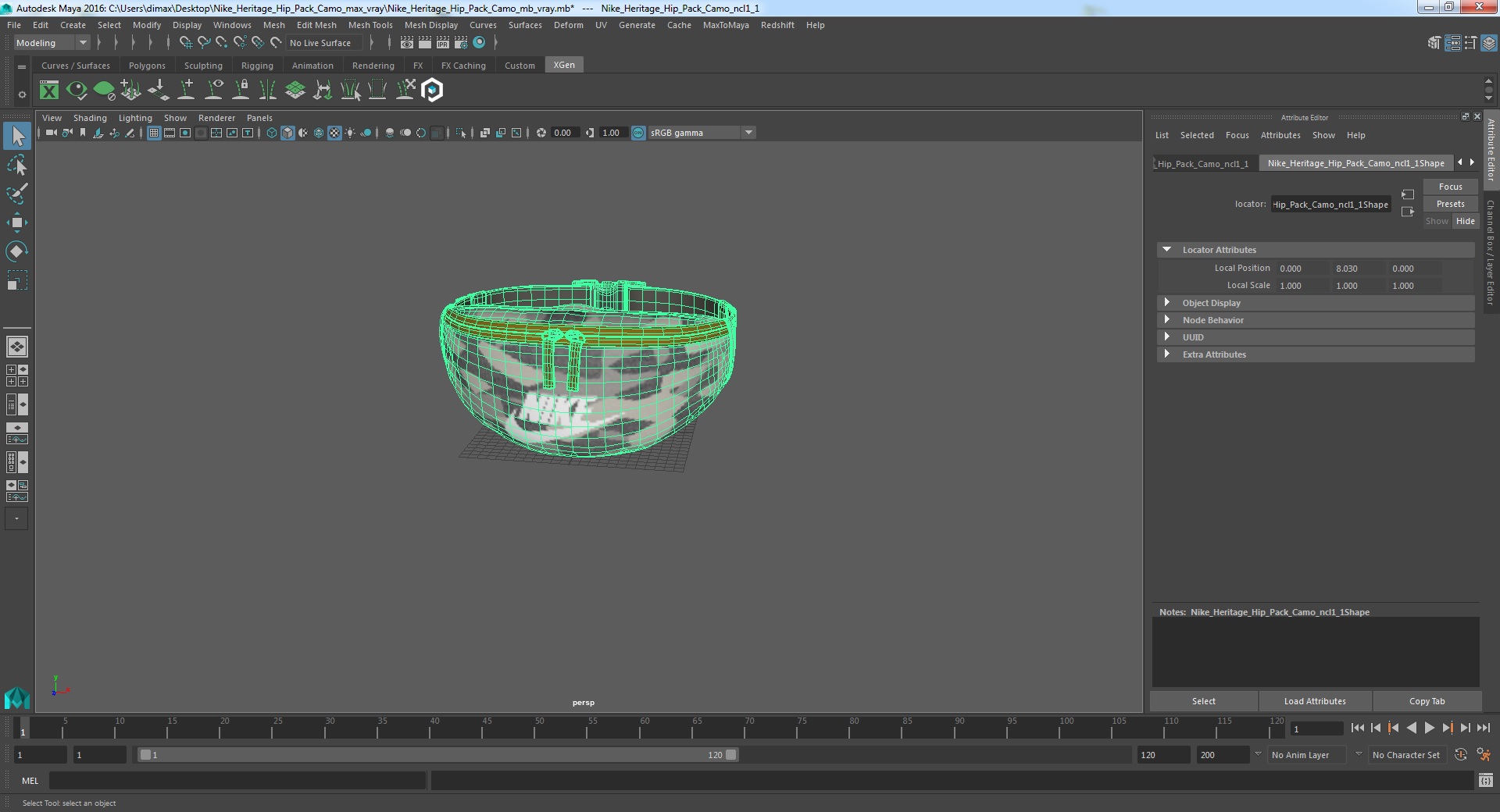Select Nike_Heritage_Hip_Pack_Camo_ncl1_1Shape tab
This screenshot has height=812, width=1500.
[x=1355, y=163]
